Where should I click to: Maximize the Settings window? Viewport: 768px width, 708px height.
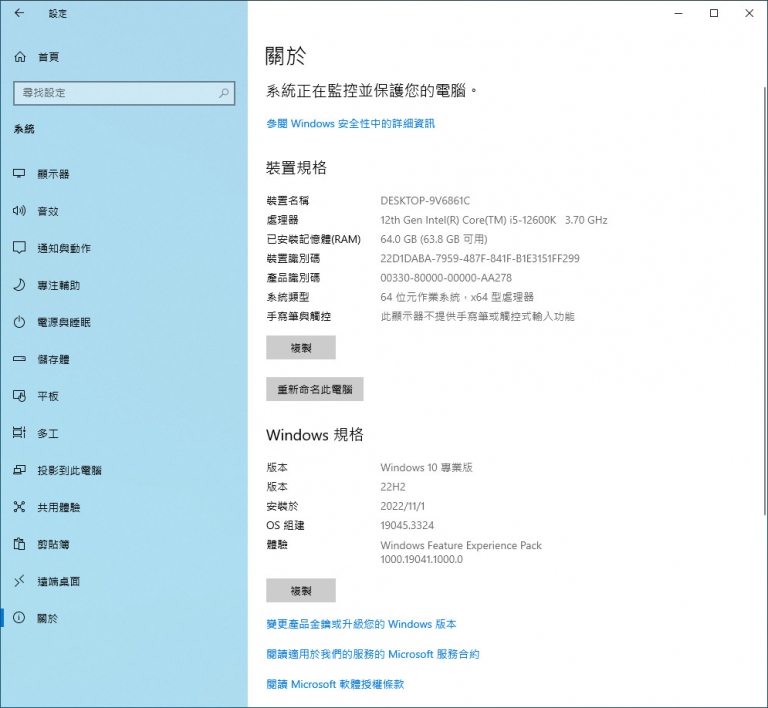pos(714,13)
